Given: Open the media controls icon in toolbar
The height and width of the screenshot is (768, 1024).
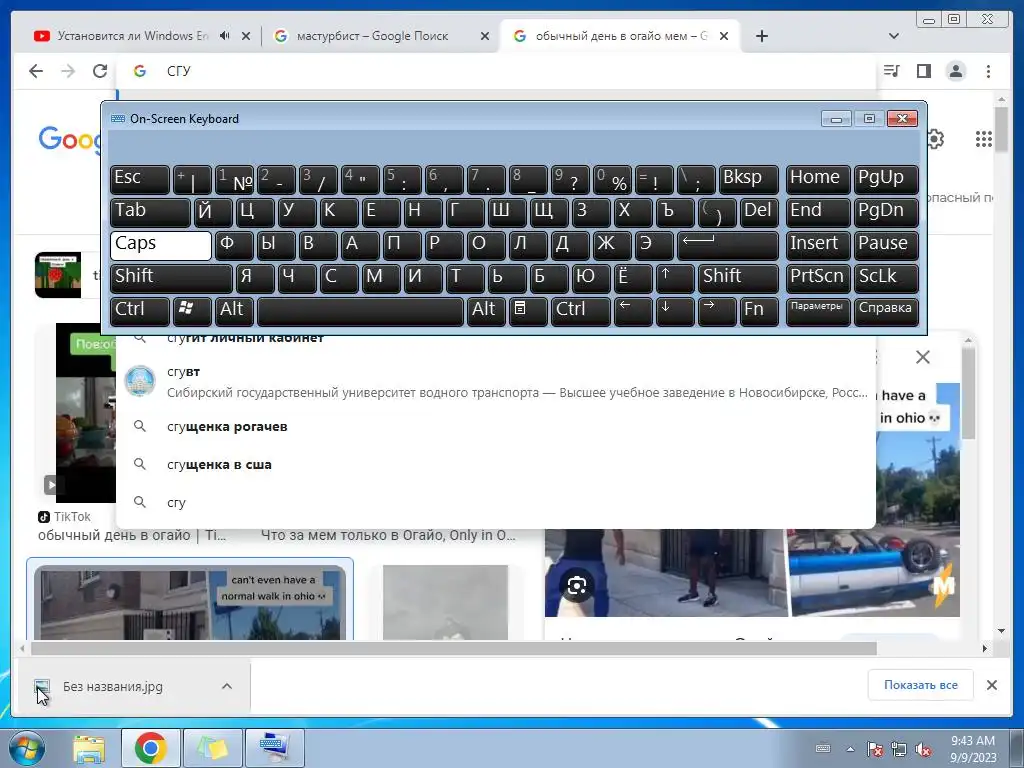Looking at the screenshot, I should pos(891,71).
